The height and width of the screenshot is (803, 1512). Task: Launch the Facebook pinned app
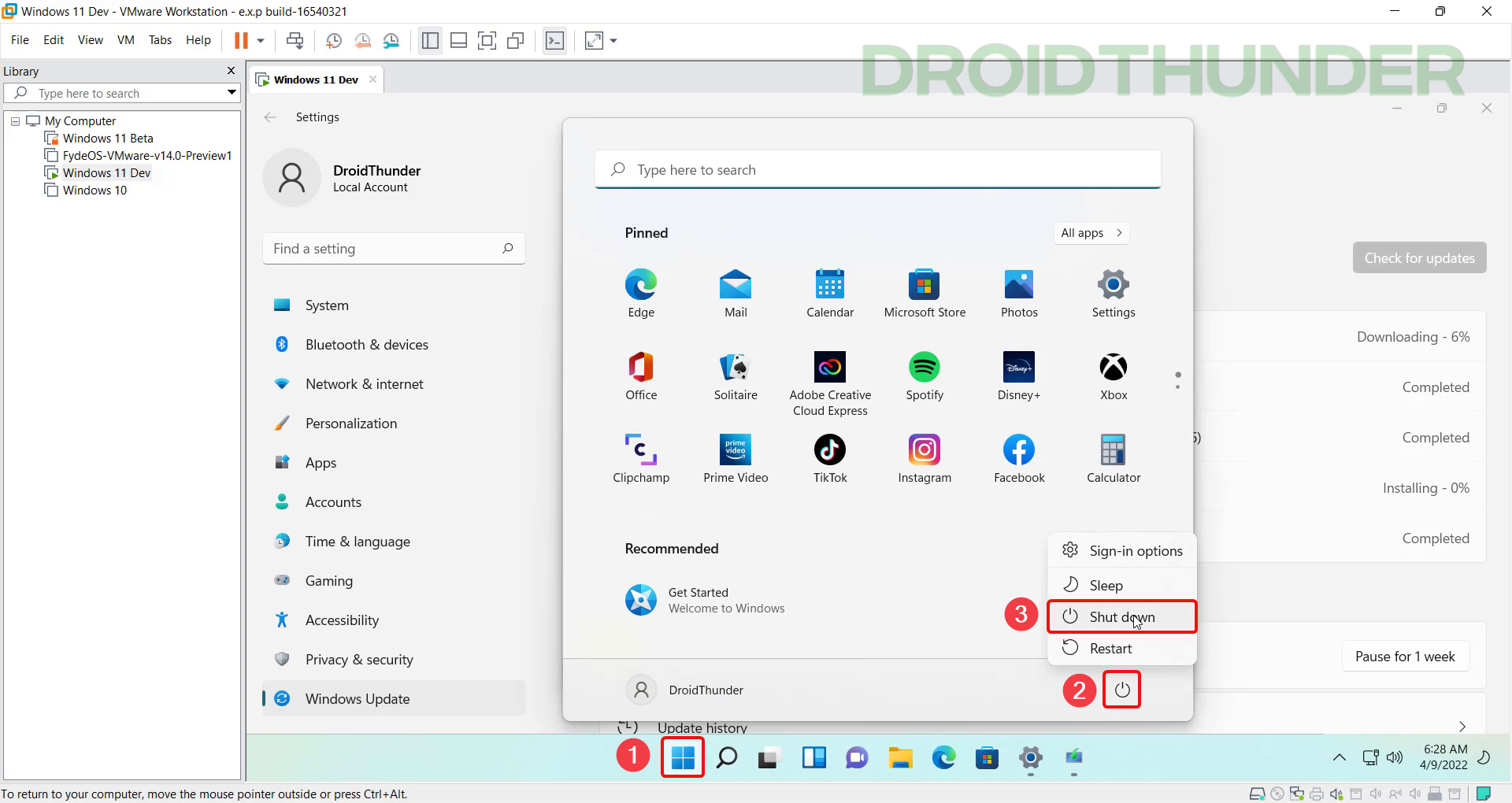pos(1019,458)
